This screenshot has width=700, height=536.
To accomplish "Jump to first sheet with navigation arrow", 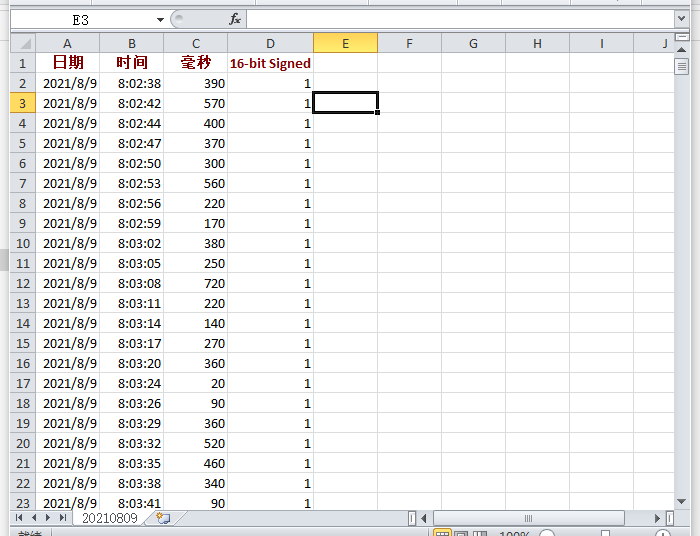I will point(20,518).
